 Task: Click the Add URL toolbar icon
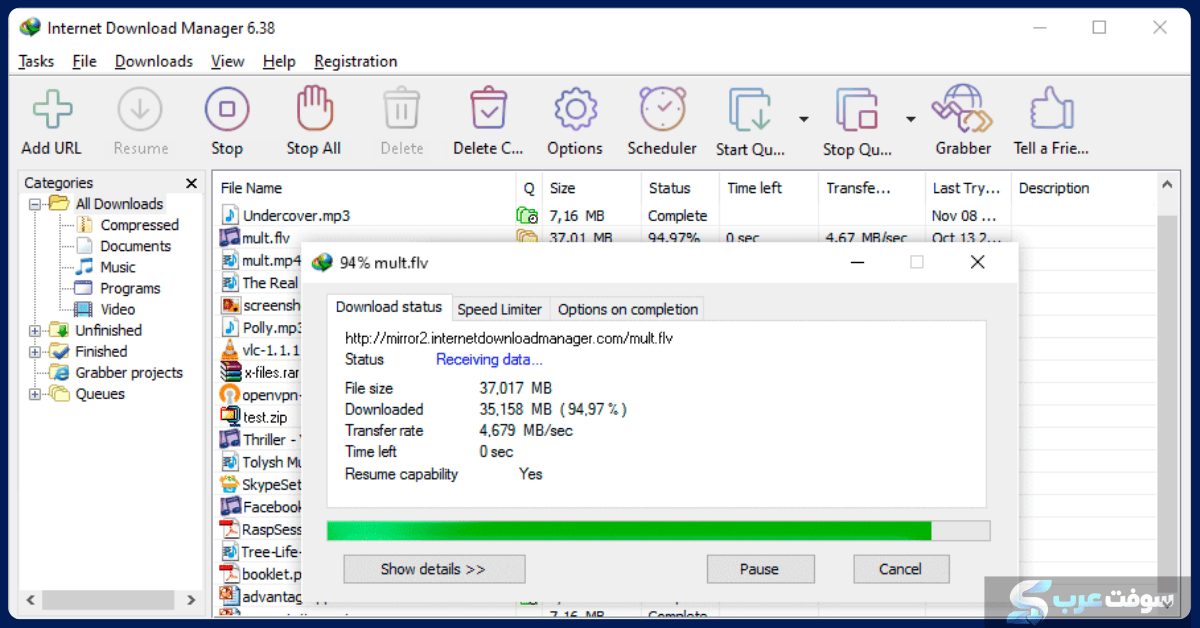[x=52, y=109]
